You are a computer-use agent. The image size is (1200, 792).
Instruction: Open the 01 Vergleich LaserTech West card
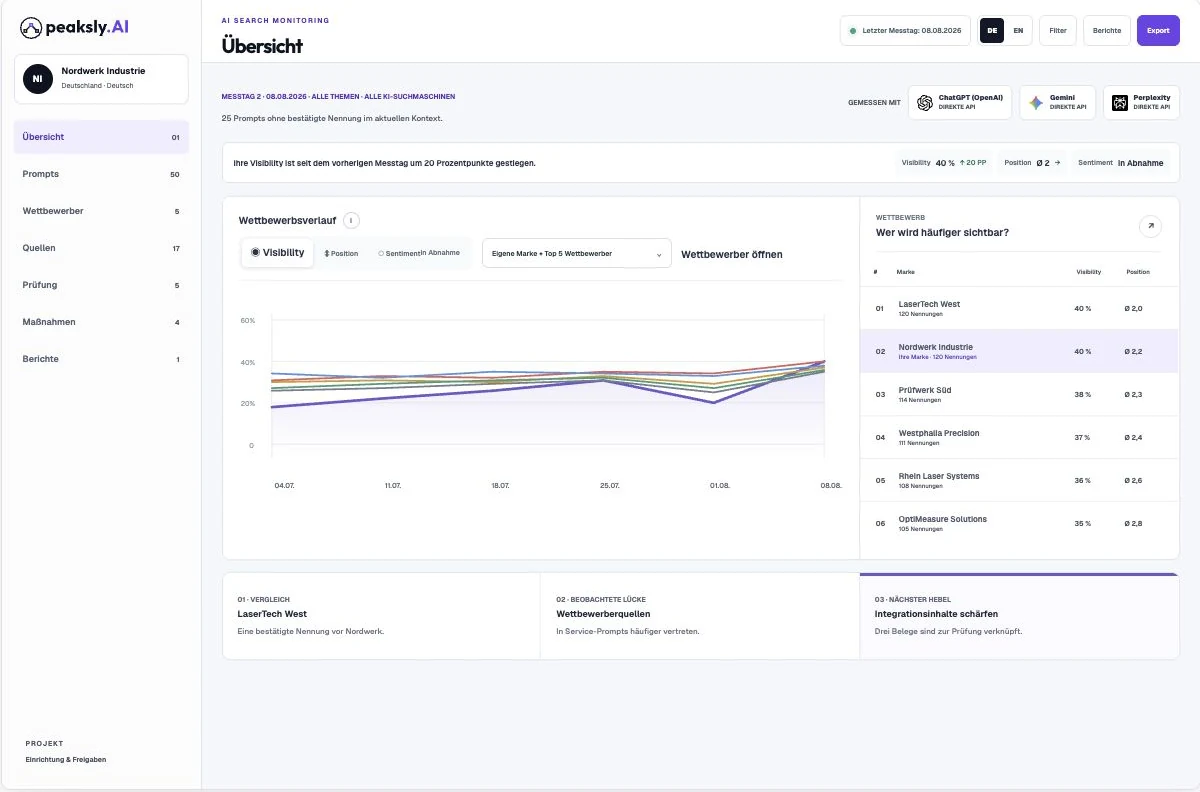point(381,616)
